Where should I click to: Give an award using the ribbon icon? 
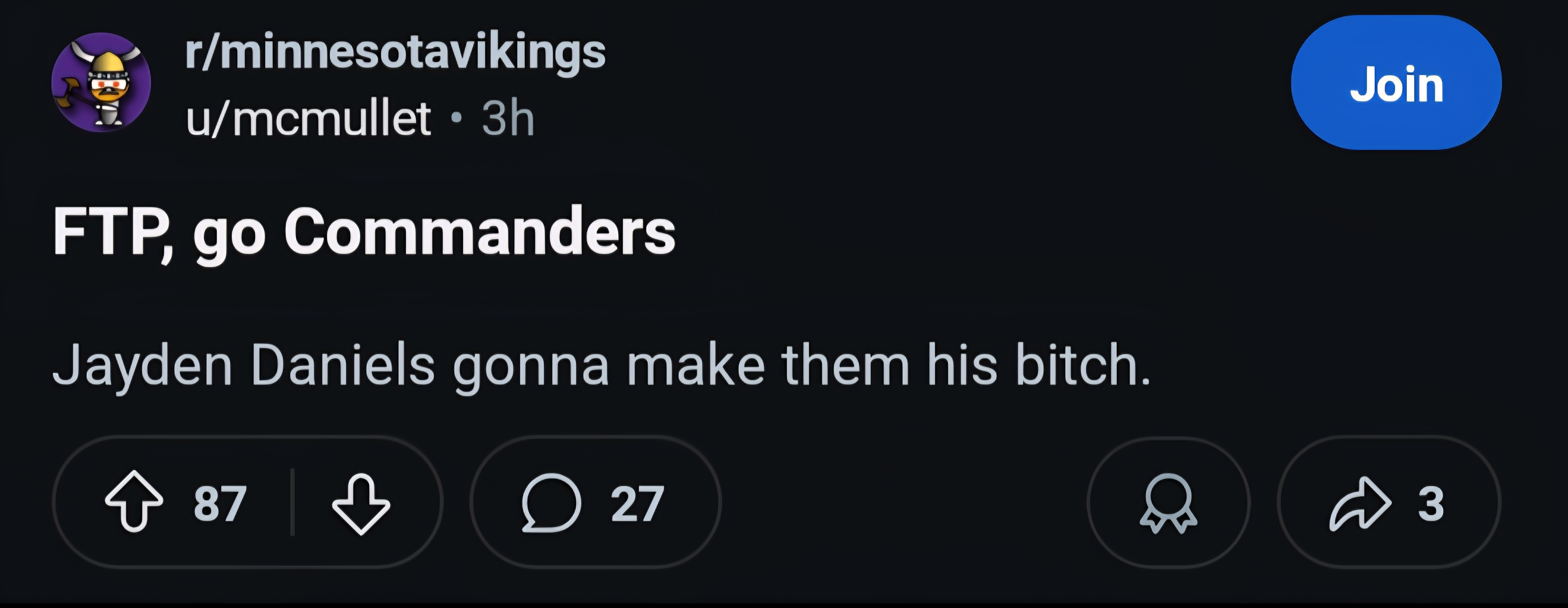point(1168,503)
